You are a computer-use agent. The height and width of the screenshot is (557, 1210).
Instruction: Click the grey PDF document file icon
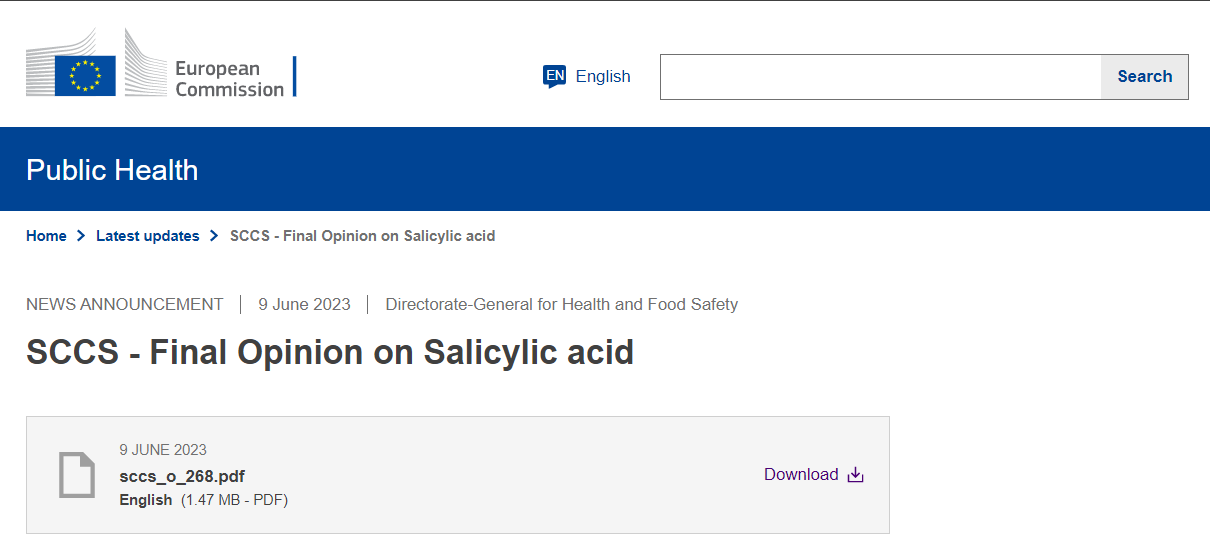coord(77,475)
